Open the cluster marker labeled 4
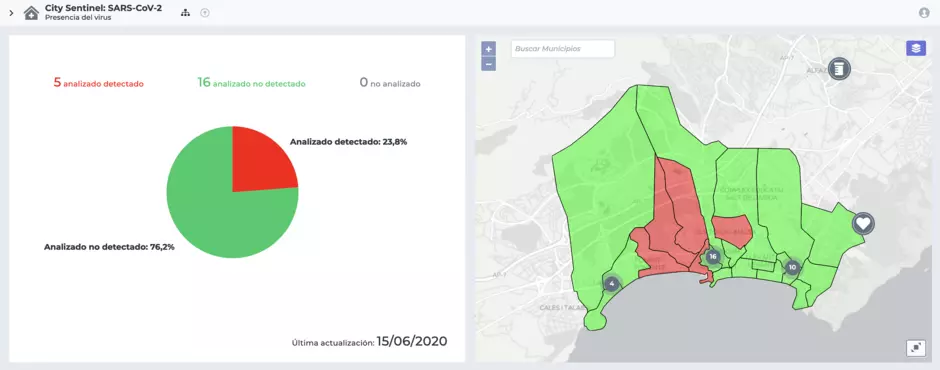 (611, 283)
